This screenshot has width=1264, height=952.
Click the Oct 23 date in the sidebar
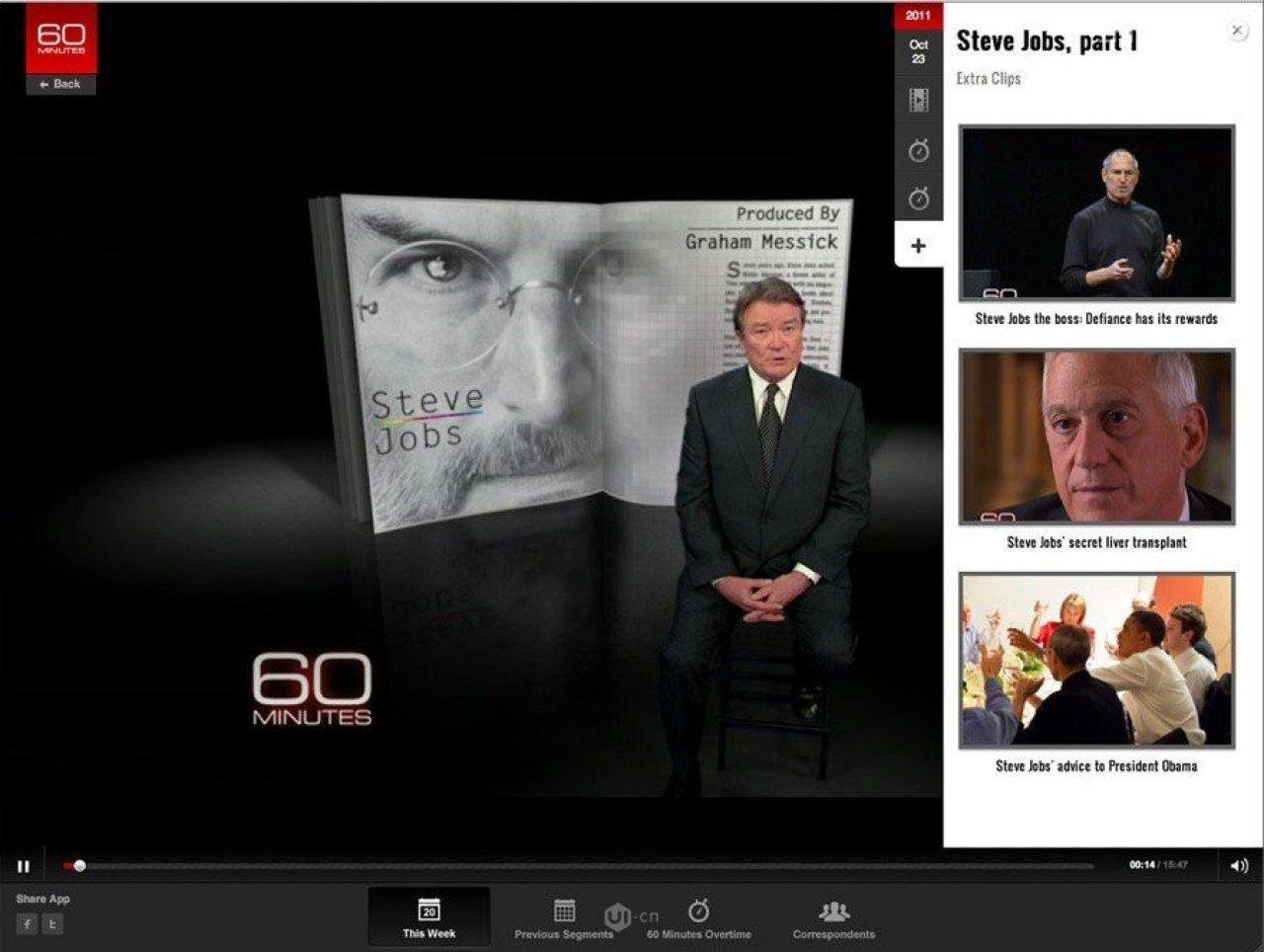pos(918,51)
